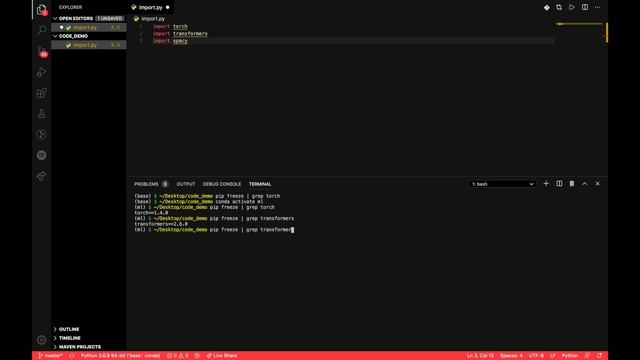Select language mode 'Python' in status bar
Viewport: 640px width, 360px height.
(570, 356)
